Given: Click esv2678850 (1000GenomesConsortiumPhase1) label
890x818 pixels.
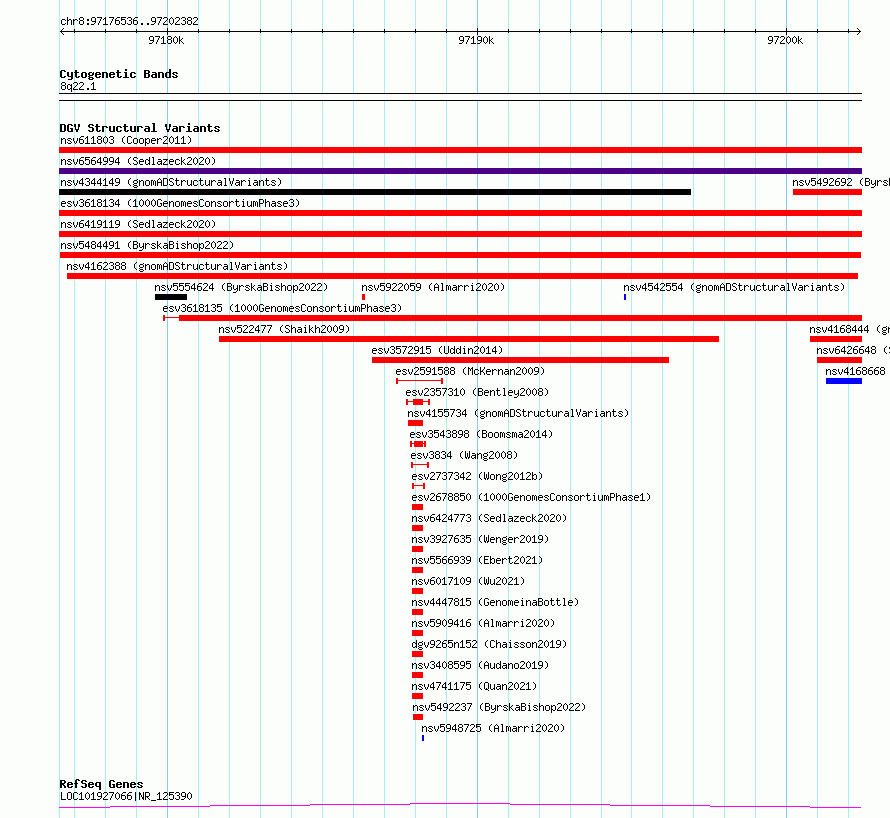Looking at the screenshot, I should pyautogui.click(x=531, y=497).
